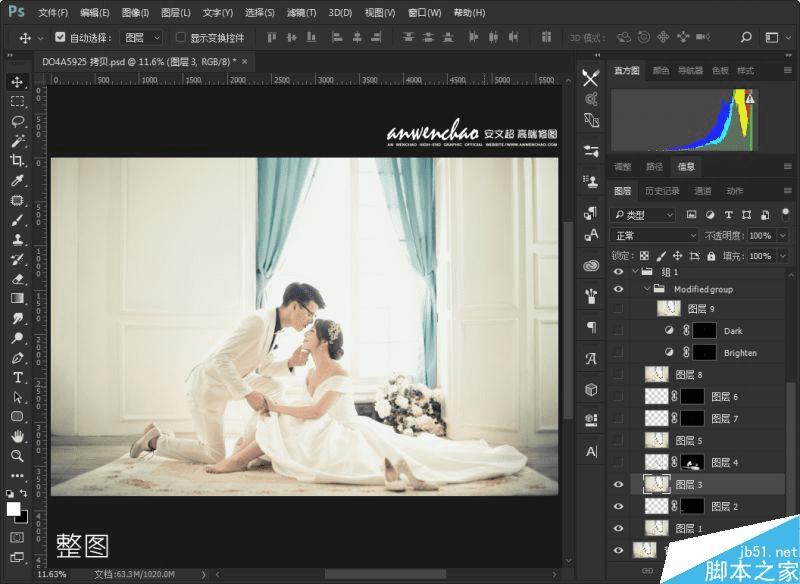Select the Brighten adjustment layer
This screenshot has height=584, width=800.
(740, 353)
